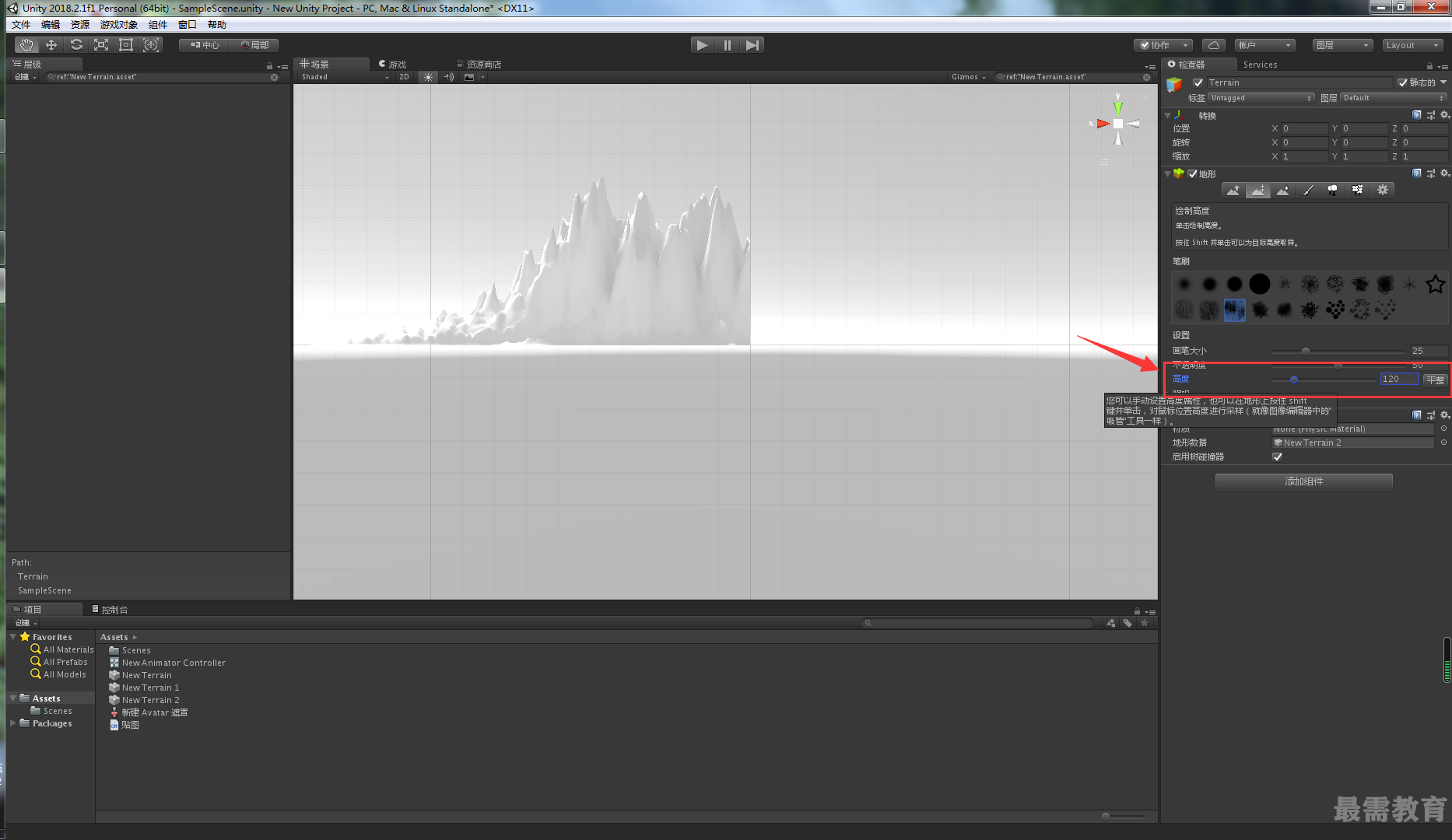Select the Rect transform tool
The height and width of the screenshot is (840, 1452).
tap(126, 45)
